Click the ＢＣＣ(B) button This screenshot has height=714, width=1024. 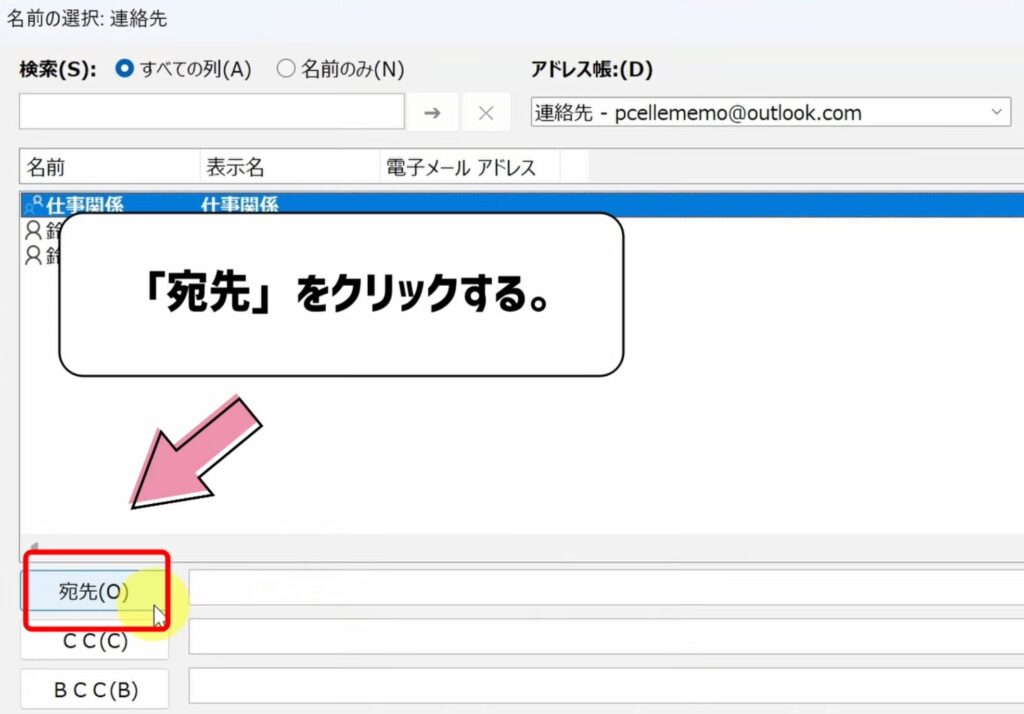coord(94,689)
